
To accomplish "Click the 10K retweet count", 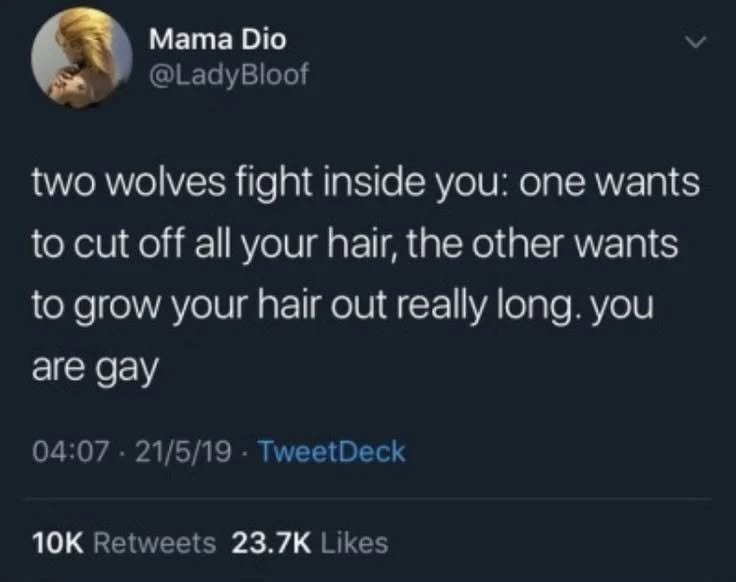I will click(x=58, y=543).
